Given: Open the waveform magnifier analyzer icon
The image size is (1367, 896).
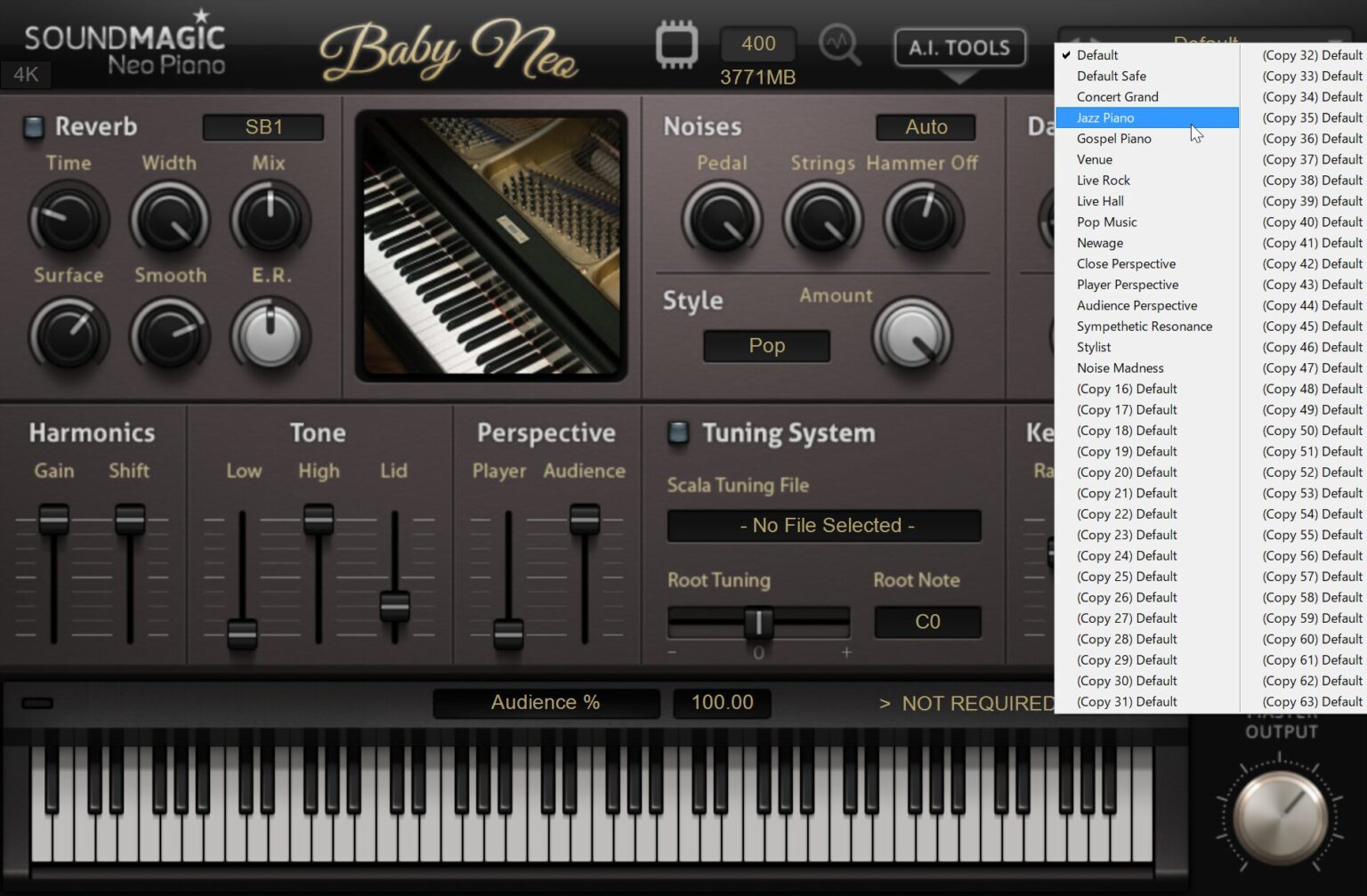Looking at the screenshot, I should 839,44.
